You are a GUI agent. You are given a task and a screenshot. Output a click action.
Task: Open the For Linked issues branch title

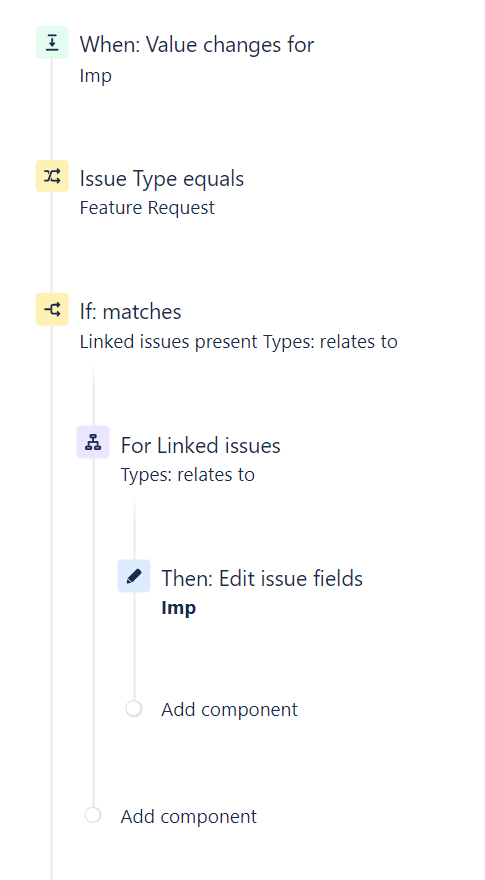click(x=200, y=446)
